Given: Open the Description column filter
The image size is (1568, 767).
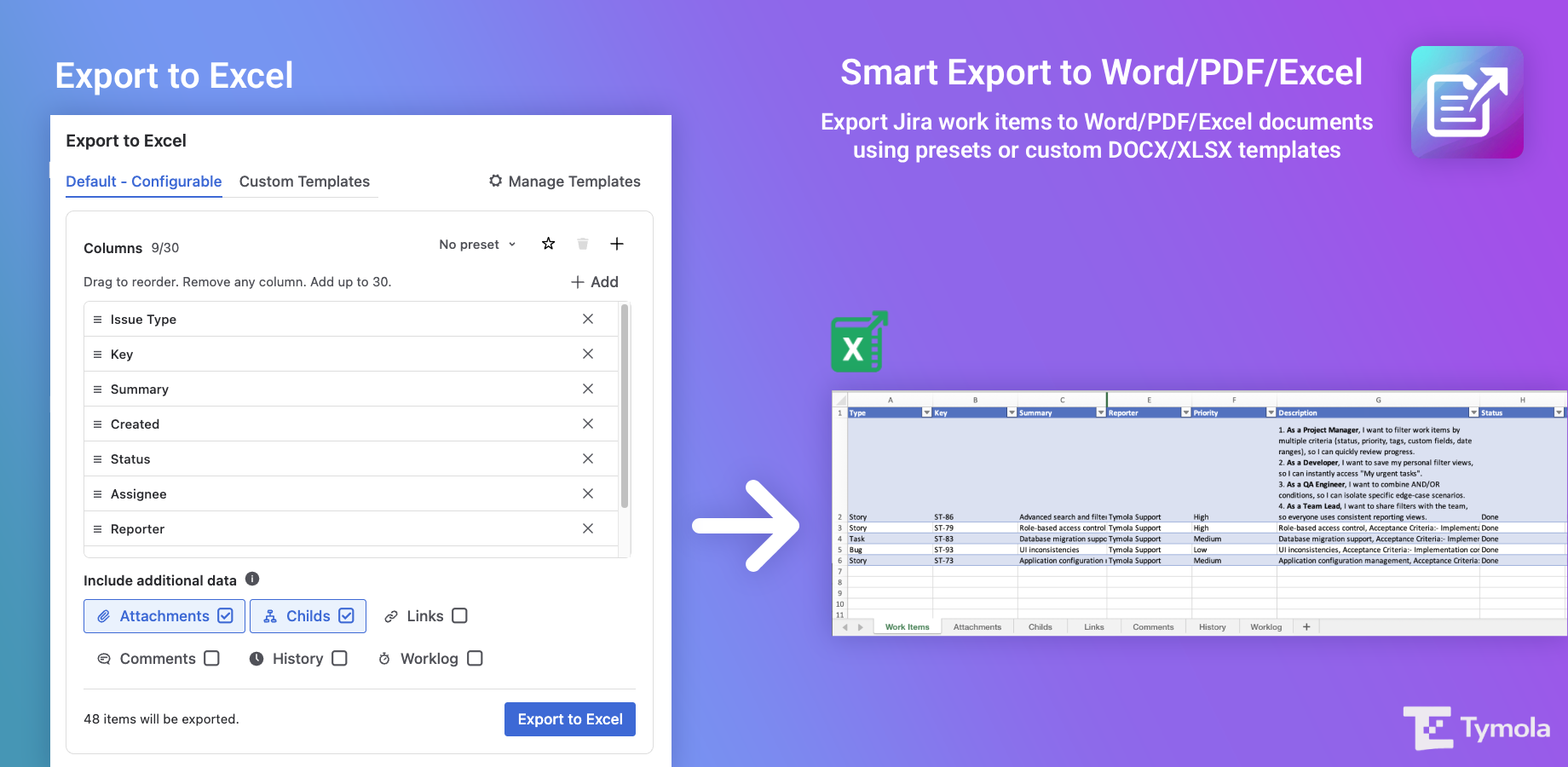Looking at the screenshot, I should (1473, 412).
